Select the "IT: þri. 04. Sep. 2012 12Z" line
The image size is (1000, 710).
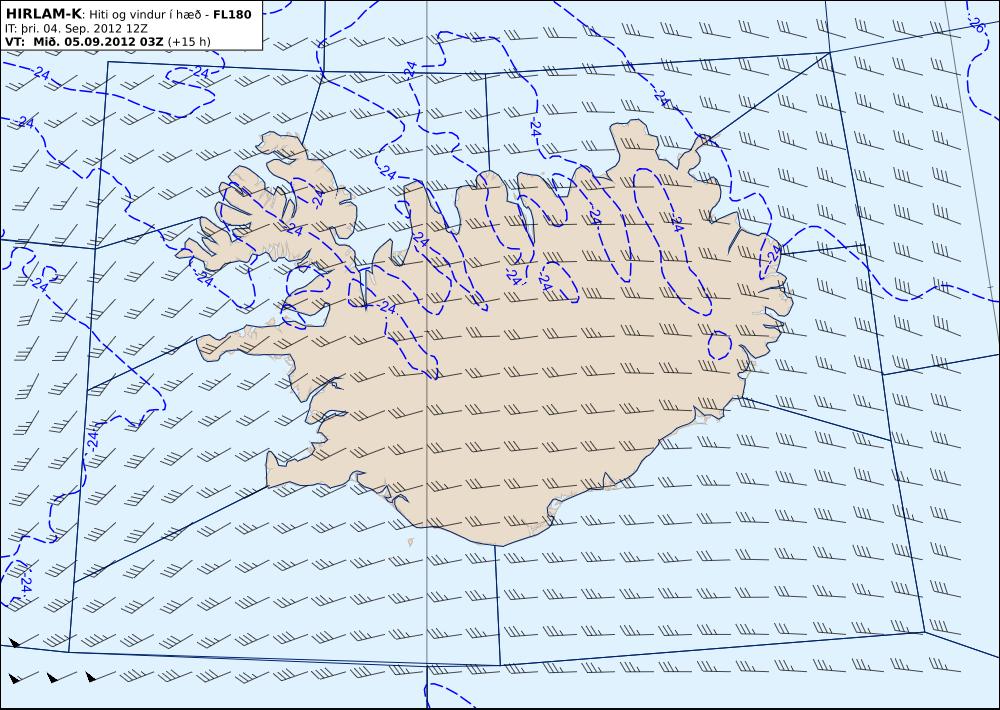coord(76,28)
